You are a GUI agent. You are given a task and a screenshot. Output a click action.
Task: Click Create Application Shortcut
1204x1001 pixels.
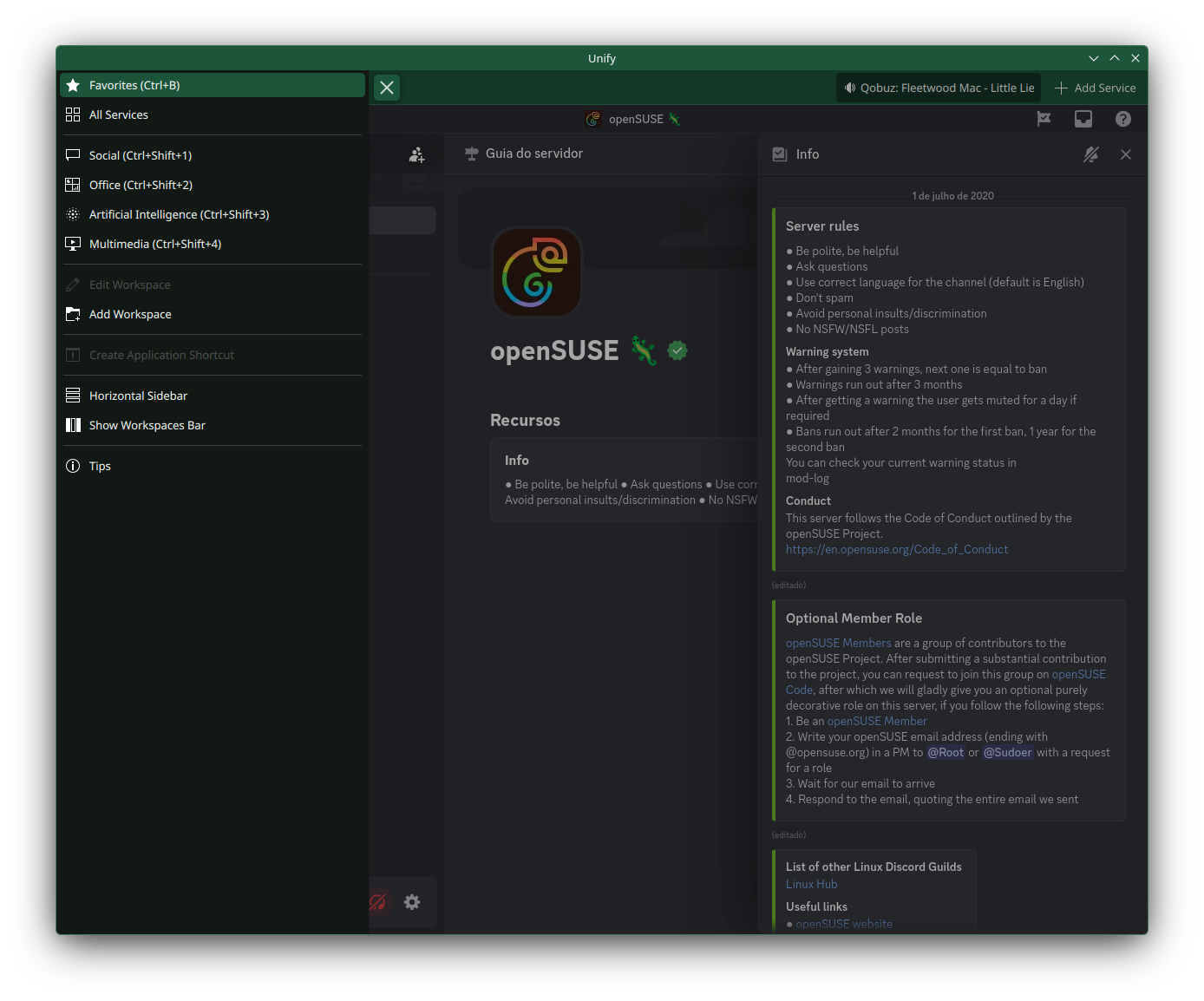point(213,355)
